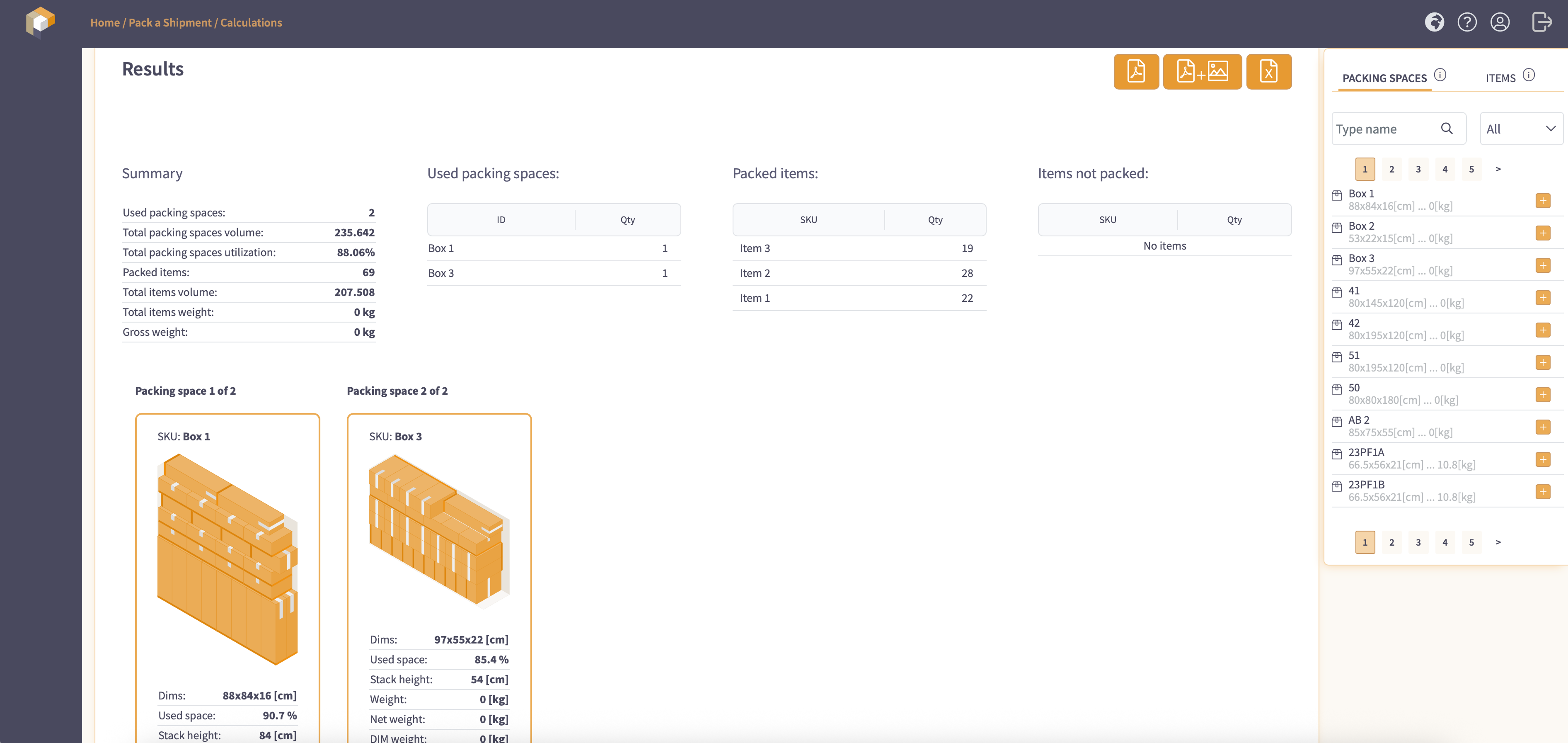Go to page 3 in top pagination
1568x743 pixels.
coord(1418,169)
